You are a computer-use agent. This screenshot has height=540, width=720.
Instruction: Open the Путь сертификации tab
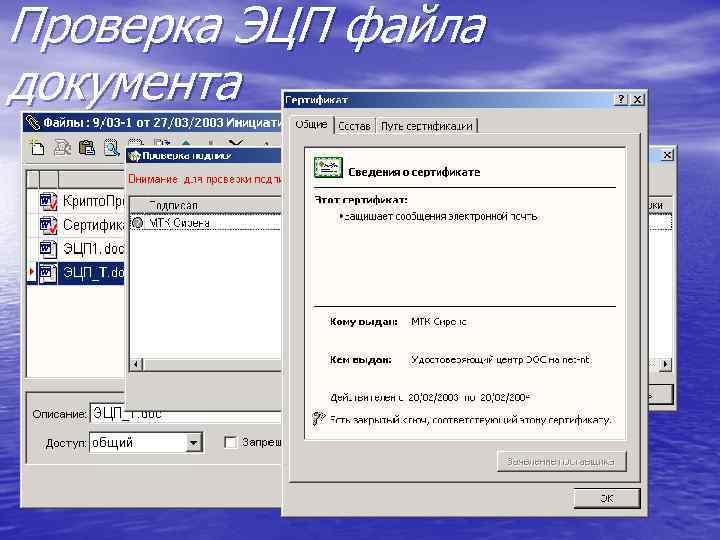427,126
